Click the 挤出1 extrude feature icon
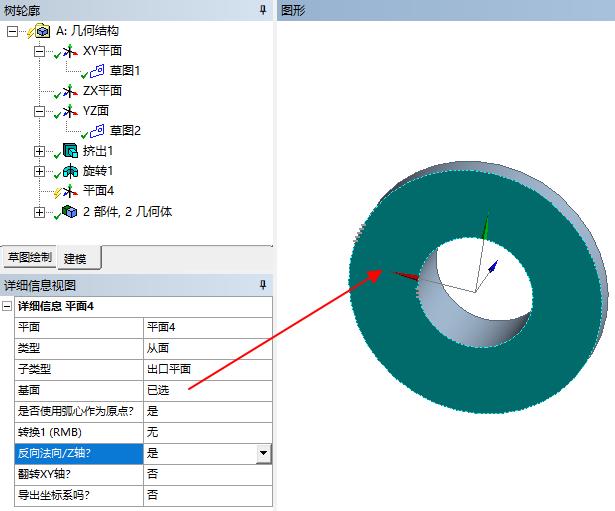 point(69,151)
